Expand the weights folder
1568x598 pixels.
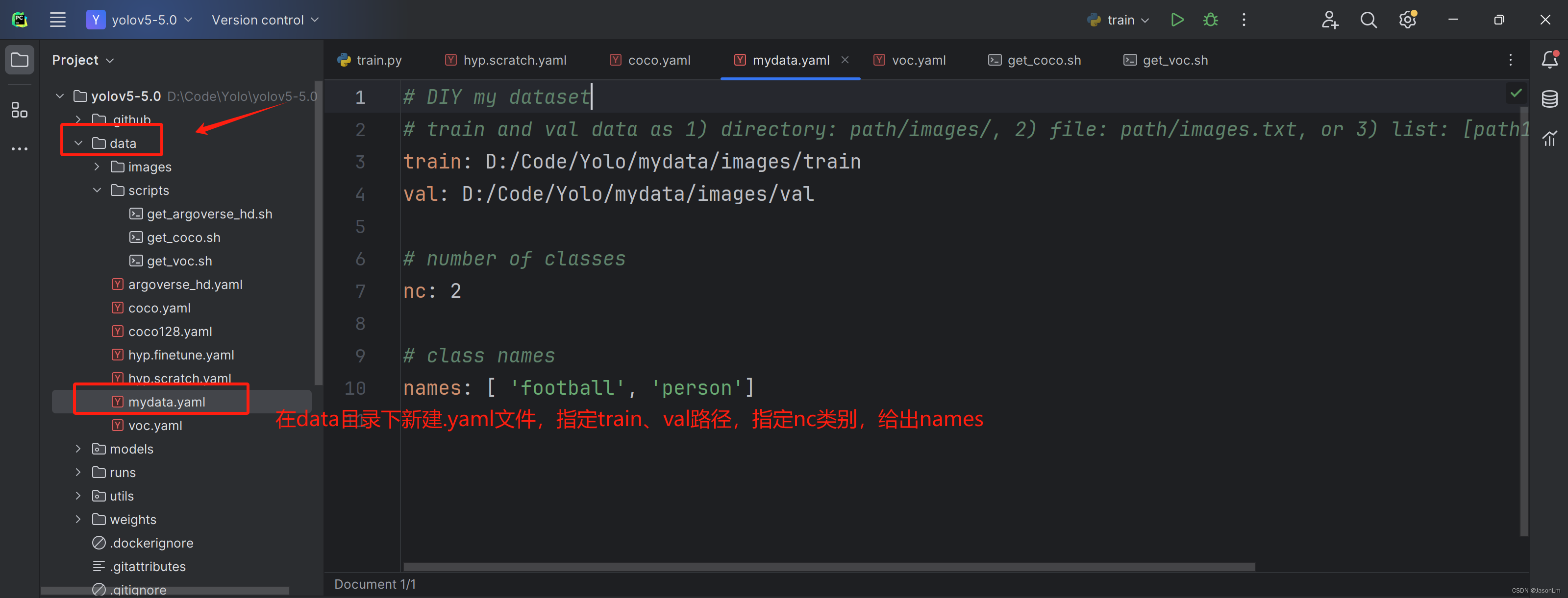point(78,519)
